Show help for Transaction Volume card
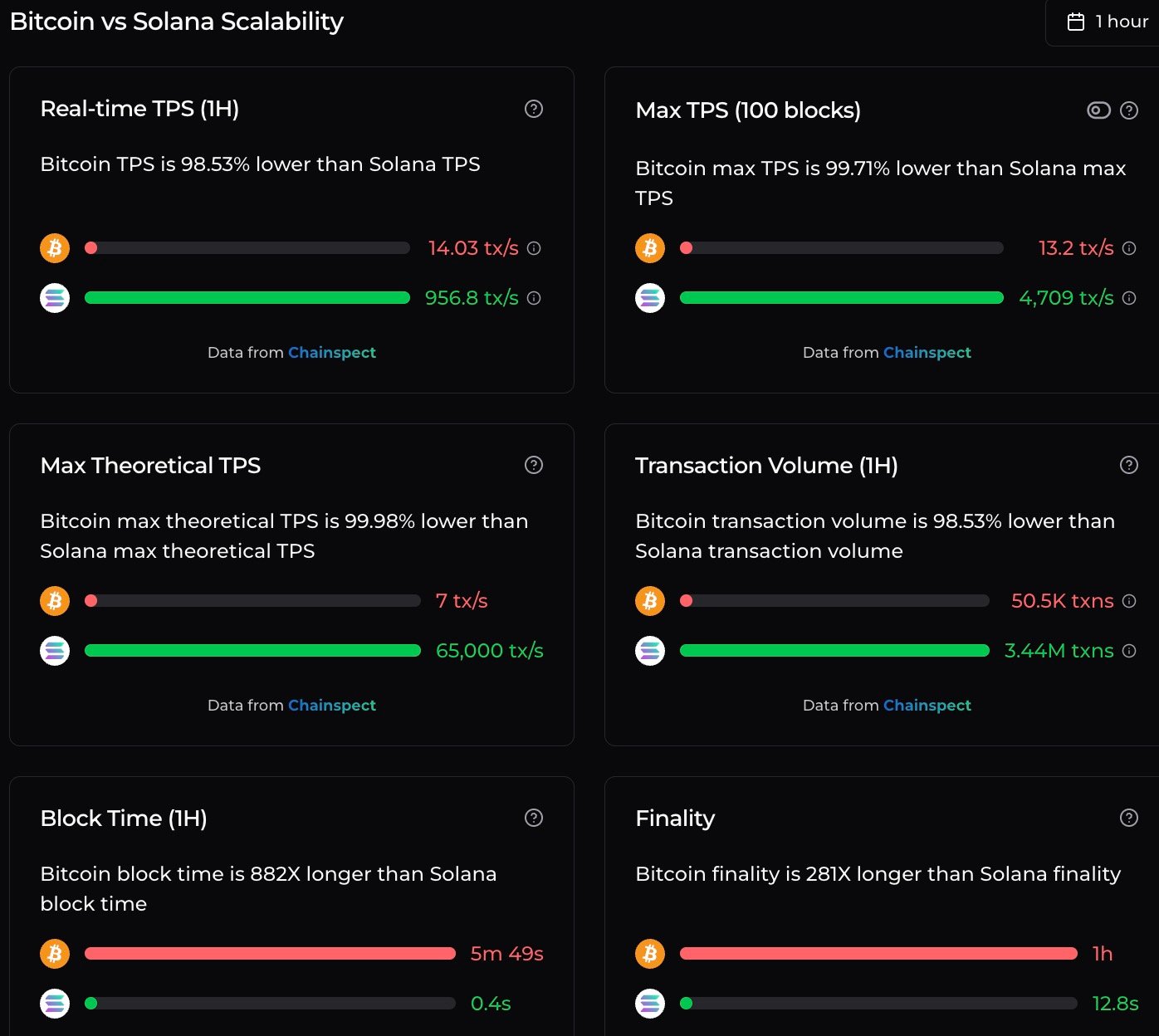 pyautogui.click(x=1129, y=465)
